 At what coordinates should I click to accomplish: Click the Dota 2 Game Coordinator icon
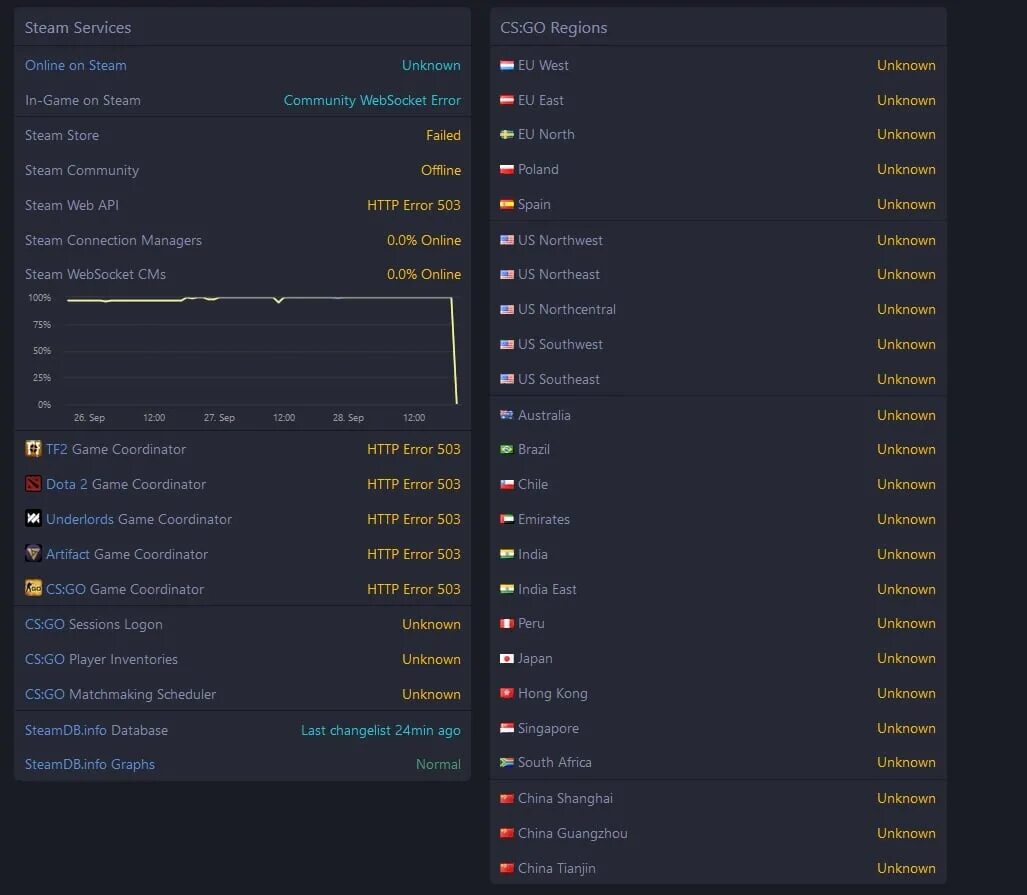pos(33,484)
